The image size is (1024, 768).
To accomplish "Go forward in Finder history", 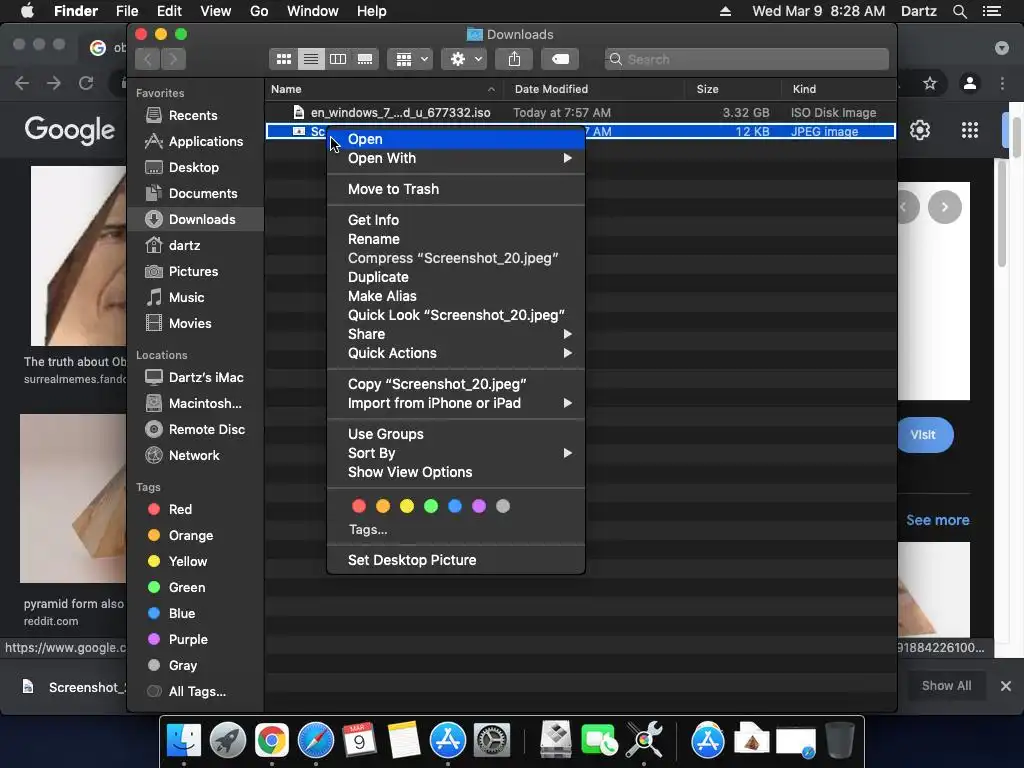I will (174, 59).
